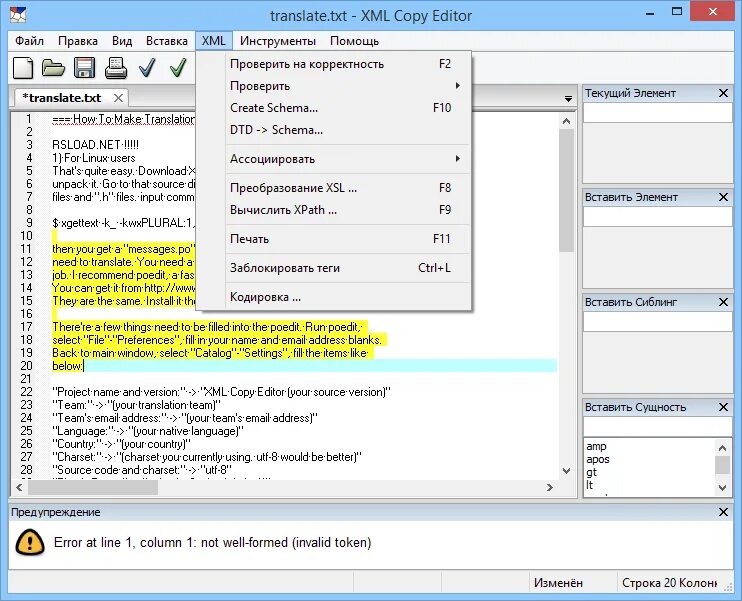Click the Open file folder icon
This screenshot has height=601, width=742.
tap(53, 68)
